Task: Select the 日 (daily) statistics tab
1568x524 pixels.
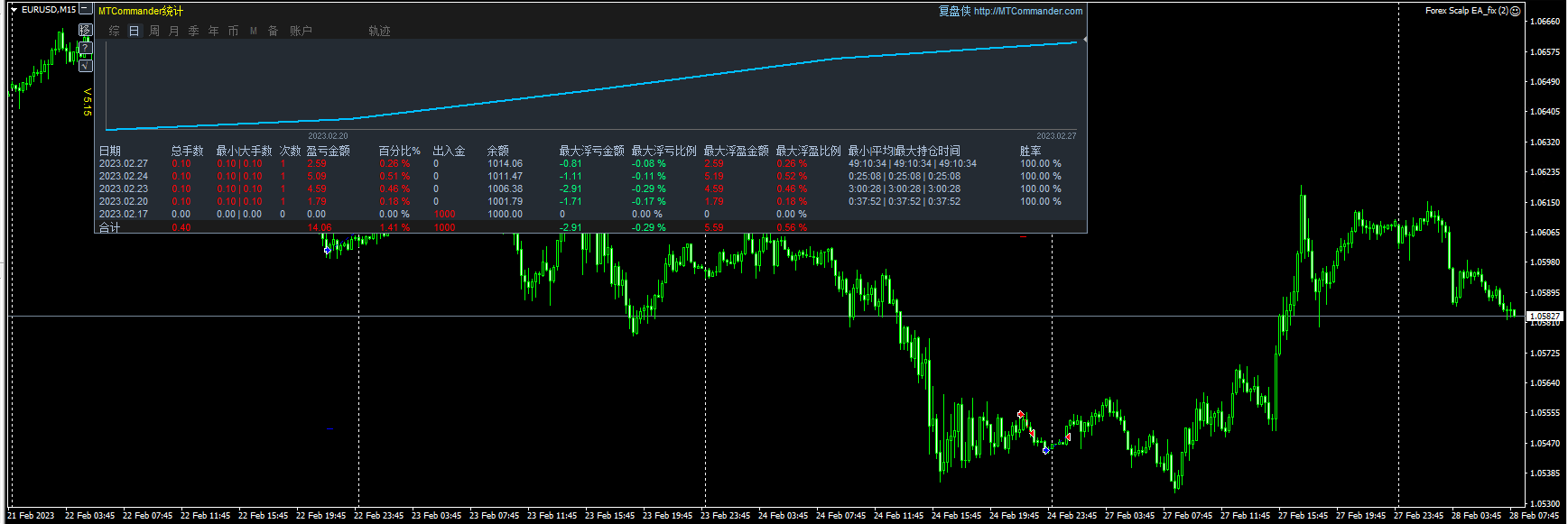Action: [x=135, y=31]
